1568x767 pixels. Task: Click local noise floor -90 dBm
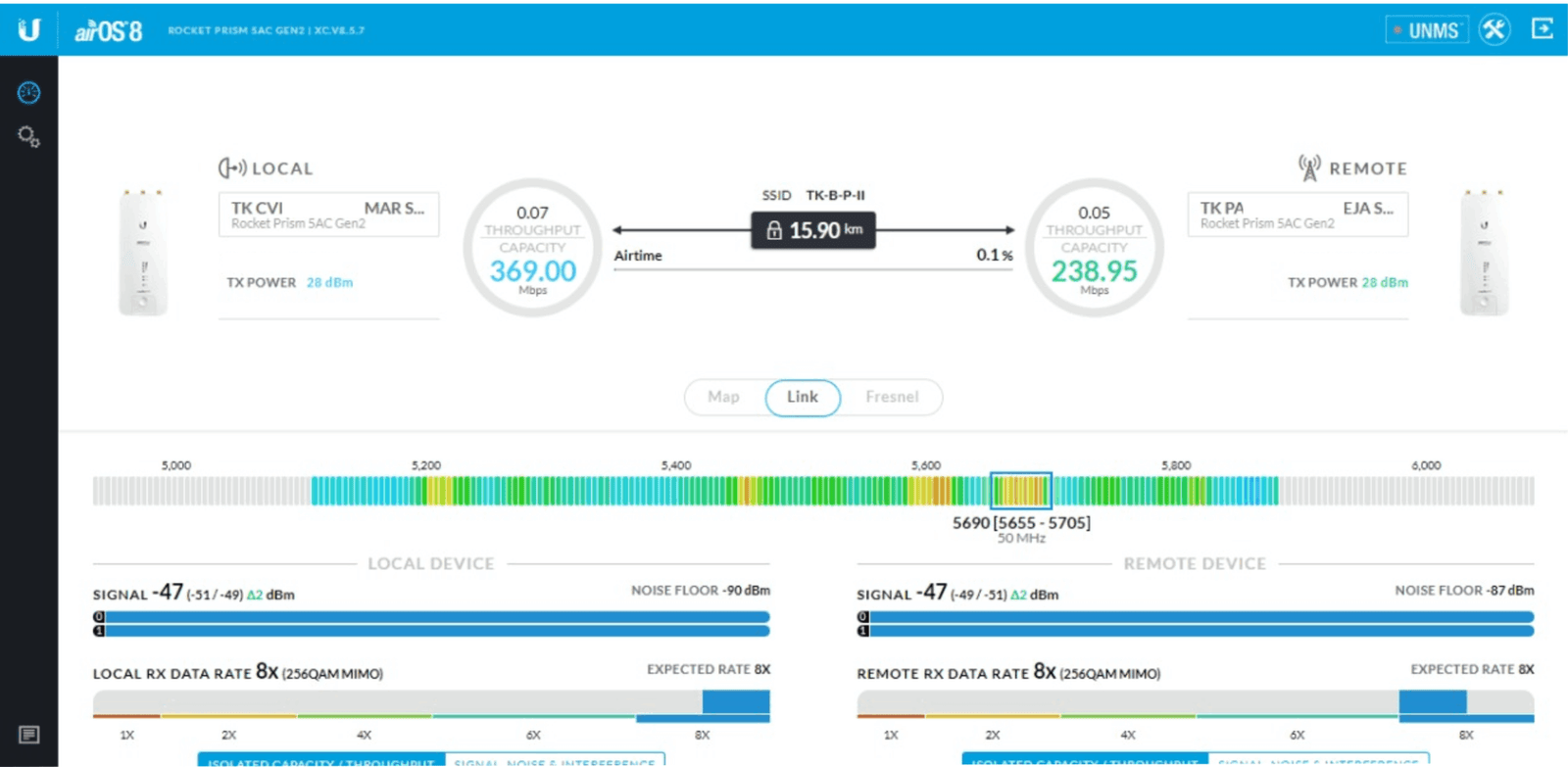701,590
